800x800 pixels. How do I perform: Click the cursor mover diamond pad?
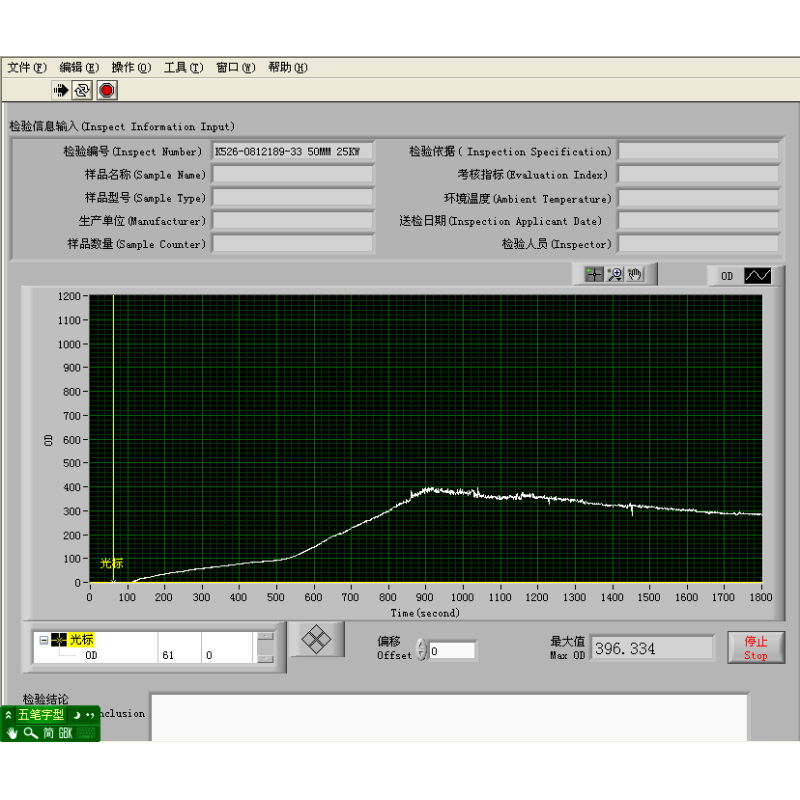(x=316, y=639)
